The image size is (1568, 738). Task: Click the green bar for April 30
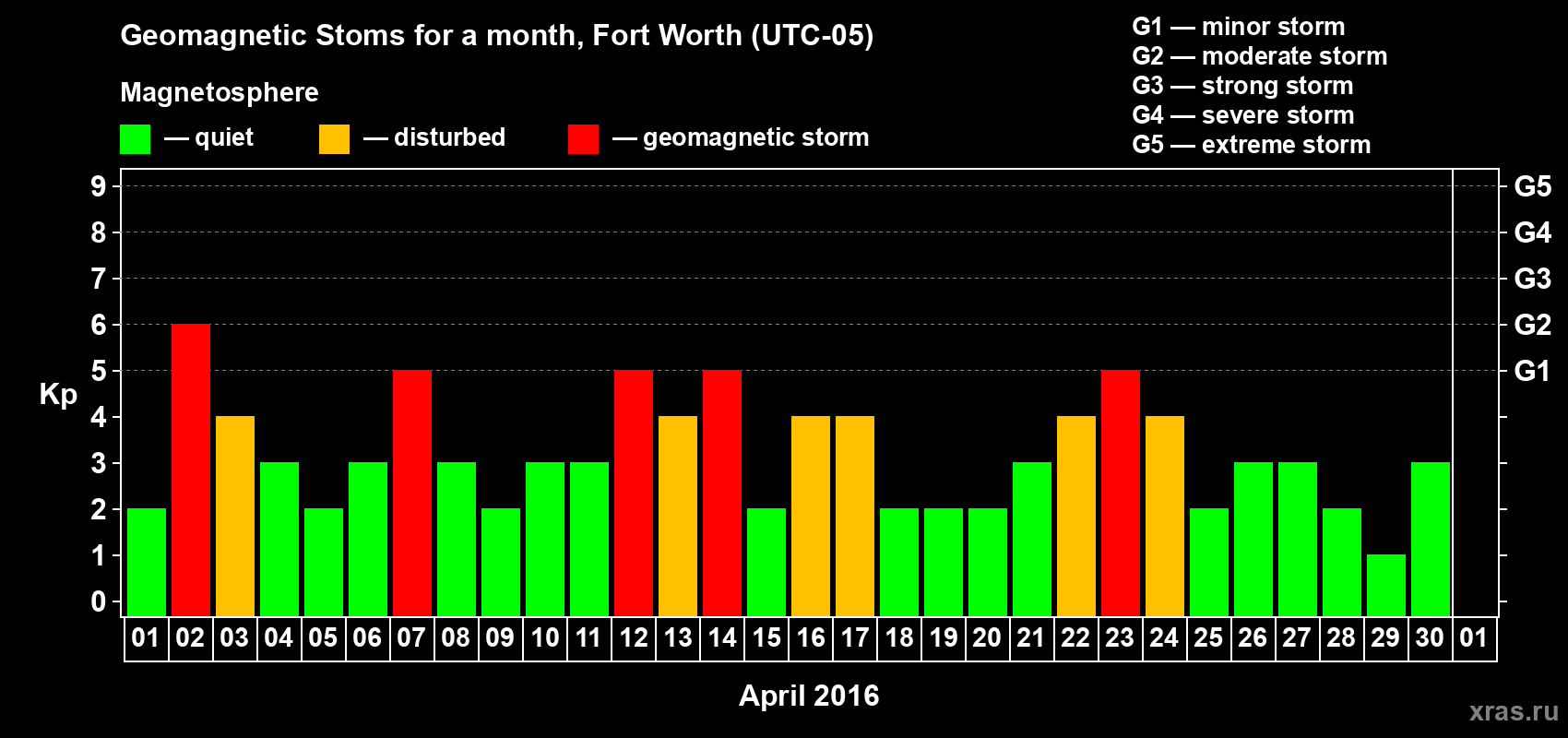(x=1431, y=540)
